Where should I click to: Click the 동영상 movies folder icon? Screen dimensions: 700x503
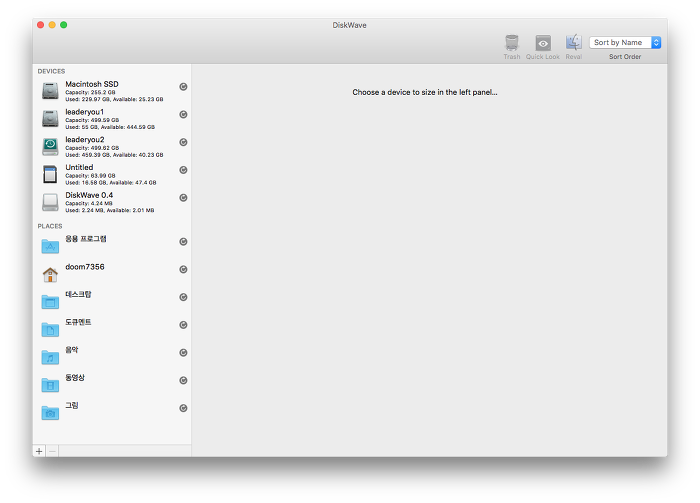point(50,385)
